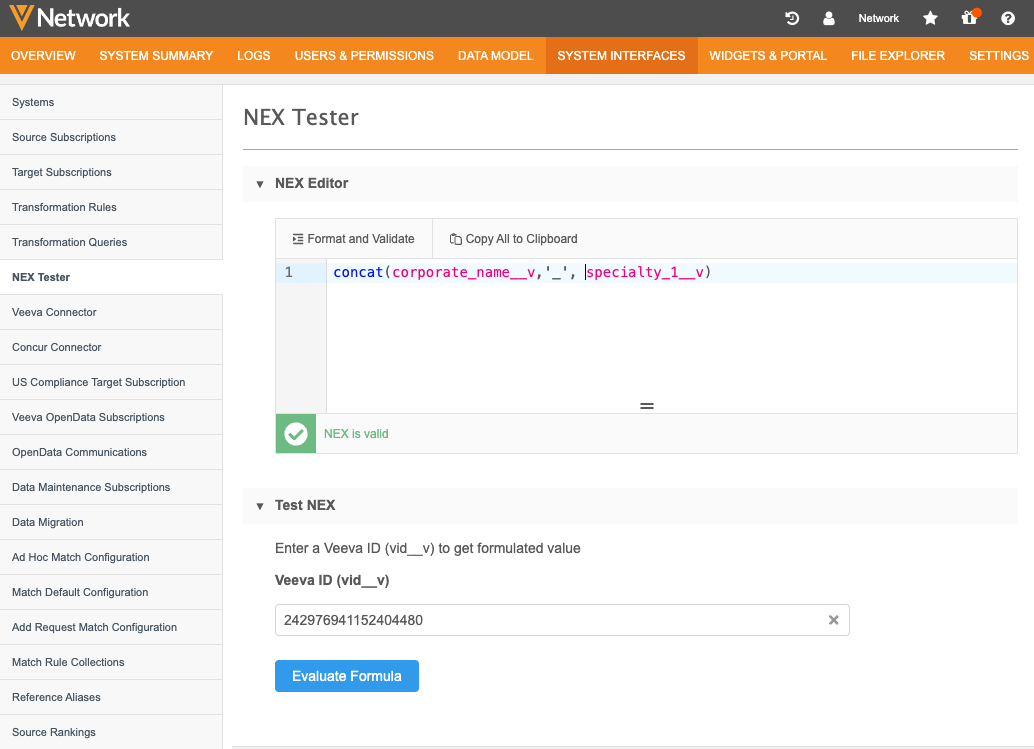The width and height of the screenshot is (1034, 749).
Task: Open the user profile icon
Action: pyautogui.click(x=829, y=18)
